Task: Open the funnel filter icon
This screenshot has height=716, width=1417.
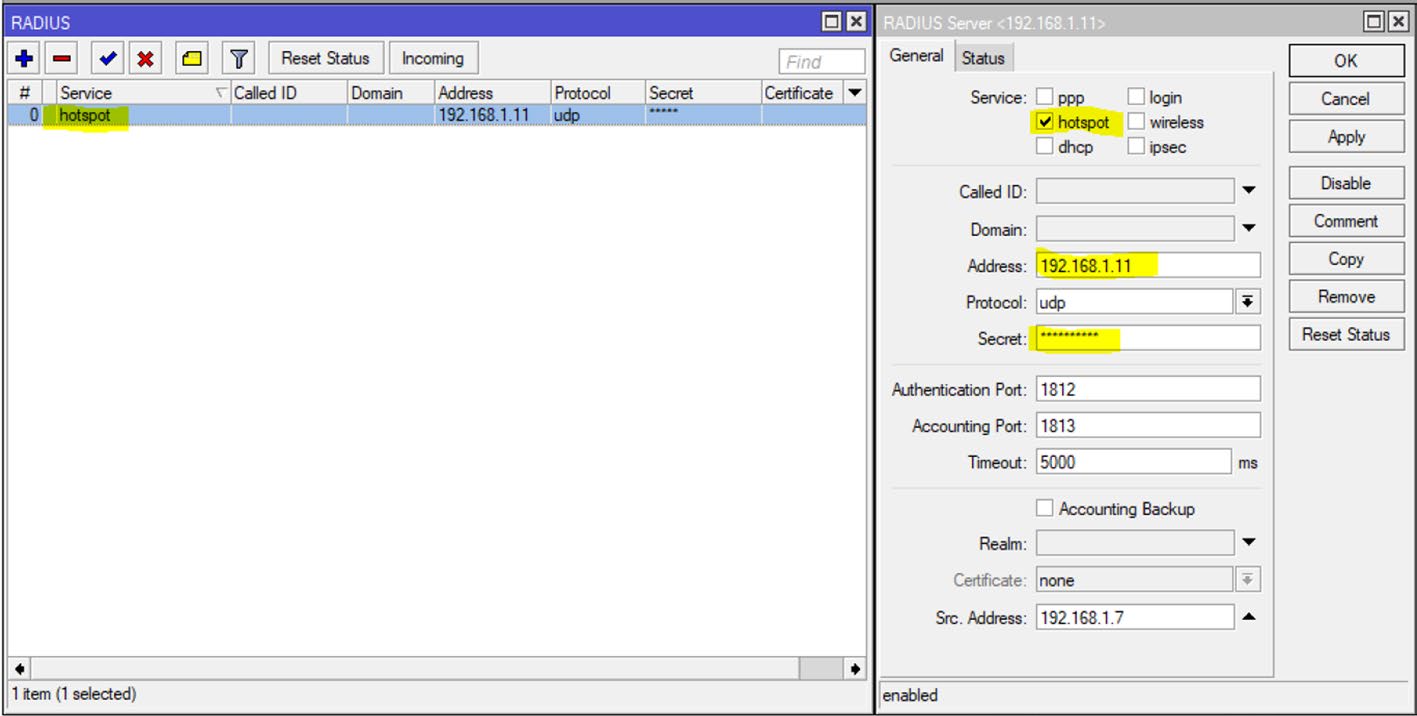Action: point(238,59)
